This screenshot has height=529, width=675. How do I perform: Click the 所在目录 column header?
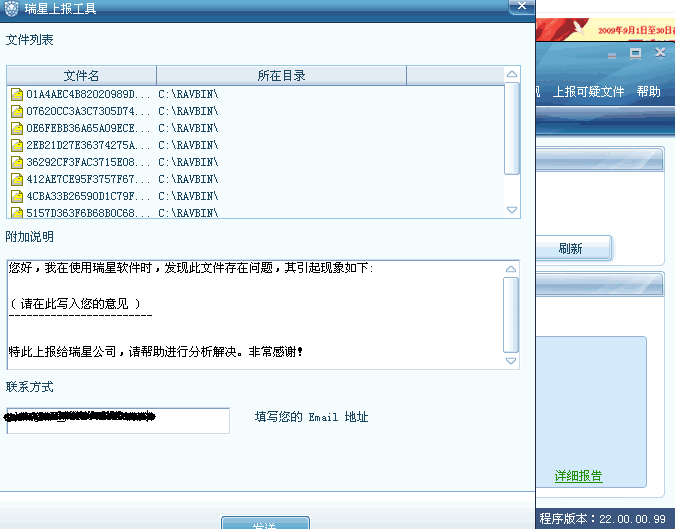[x=282, y=76]
